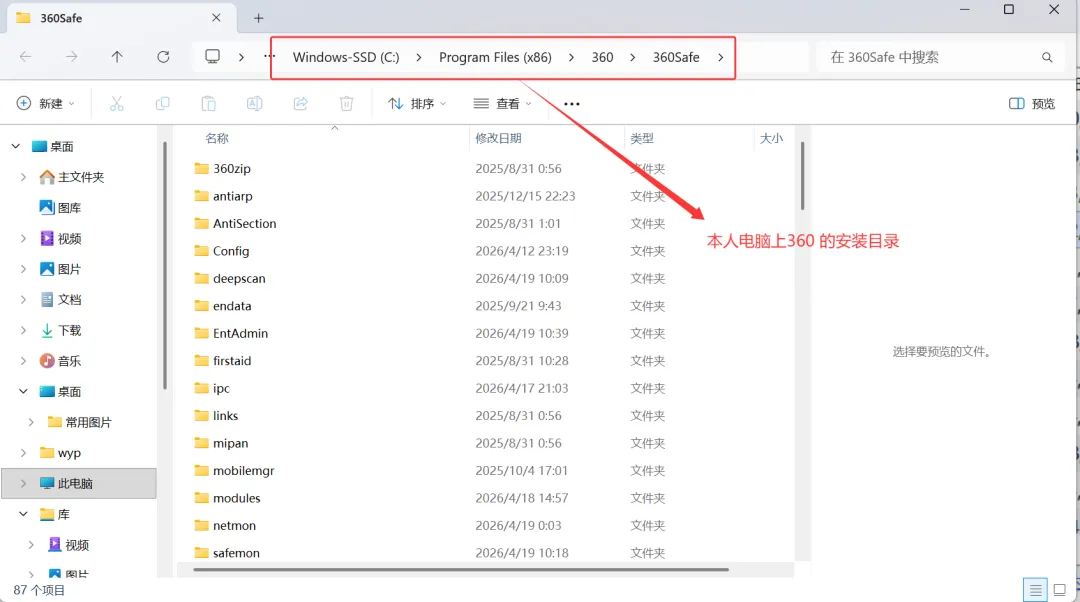Sort by 名称 column header
The width and height of the screenshot is (1080, 602).
[217, 138]
